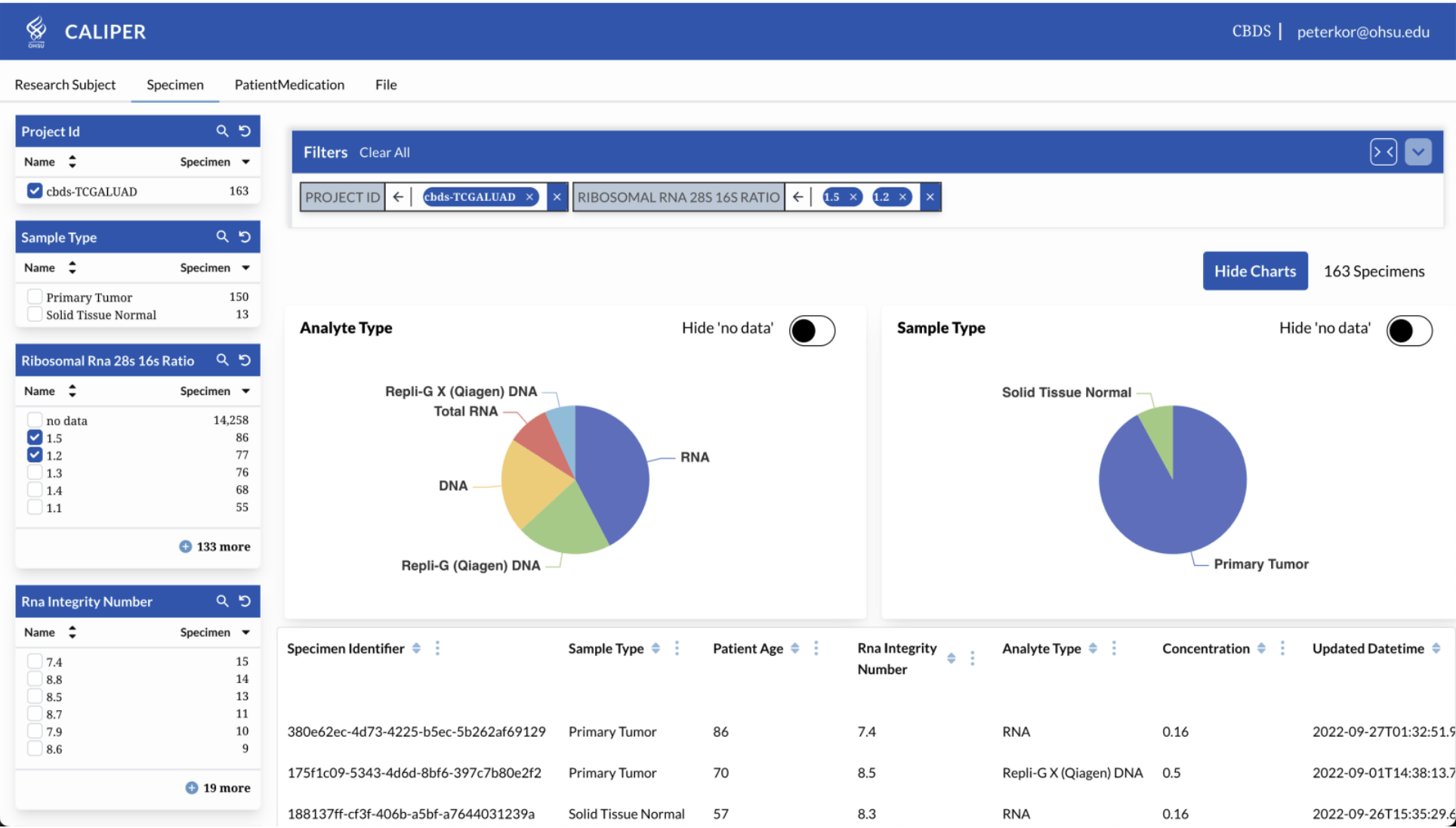
Task: Collapse filters with the arrows icon
Action: (1383, 152)
